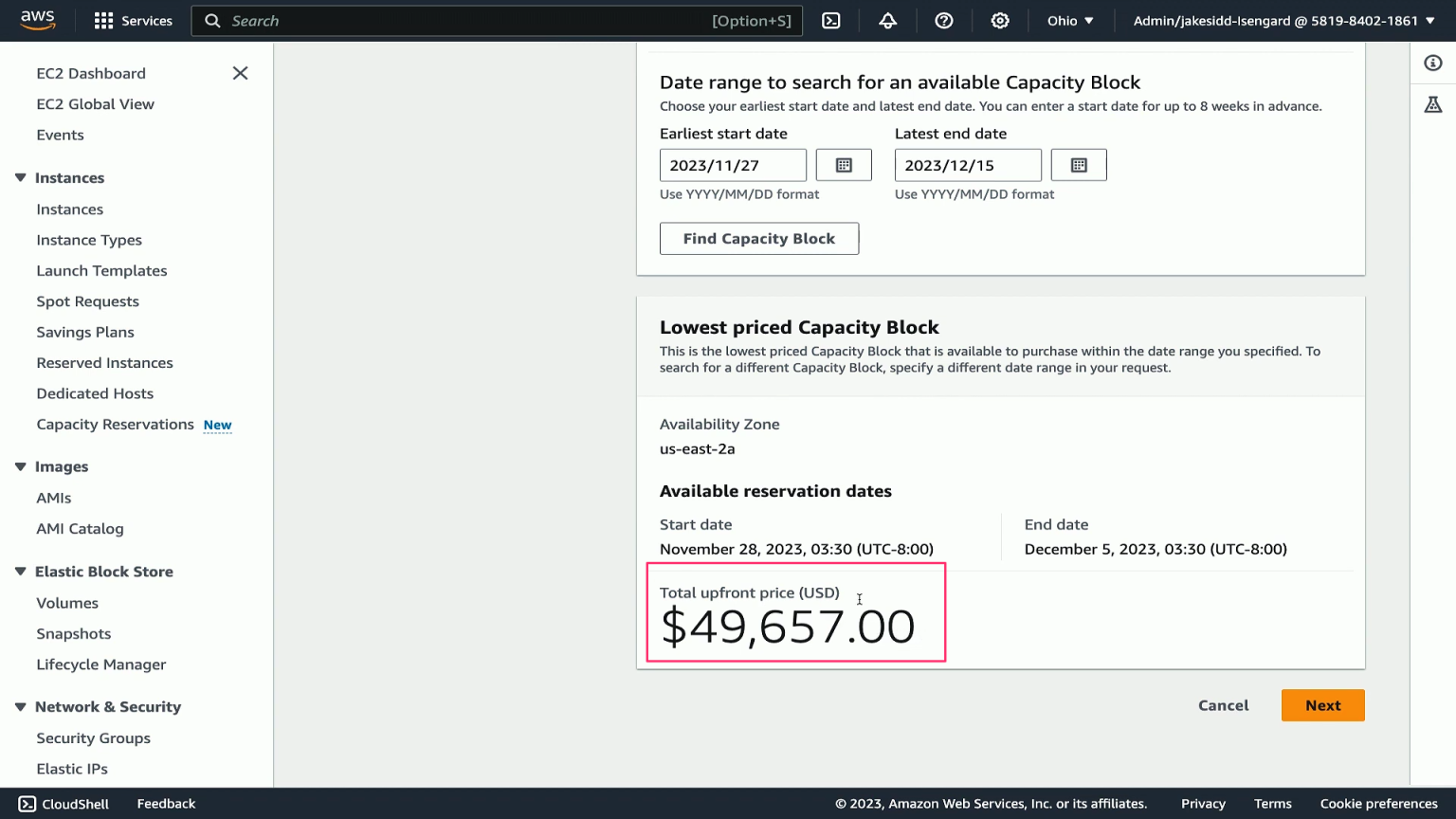Image resolution: width=1456 pixels, height=819 pixels.
Task: Open the AMI Catalog sidebar entry
Action: pos(80,528)
